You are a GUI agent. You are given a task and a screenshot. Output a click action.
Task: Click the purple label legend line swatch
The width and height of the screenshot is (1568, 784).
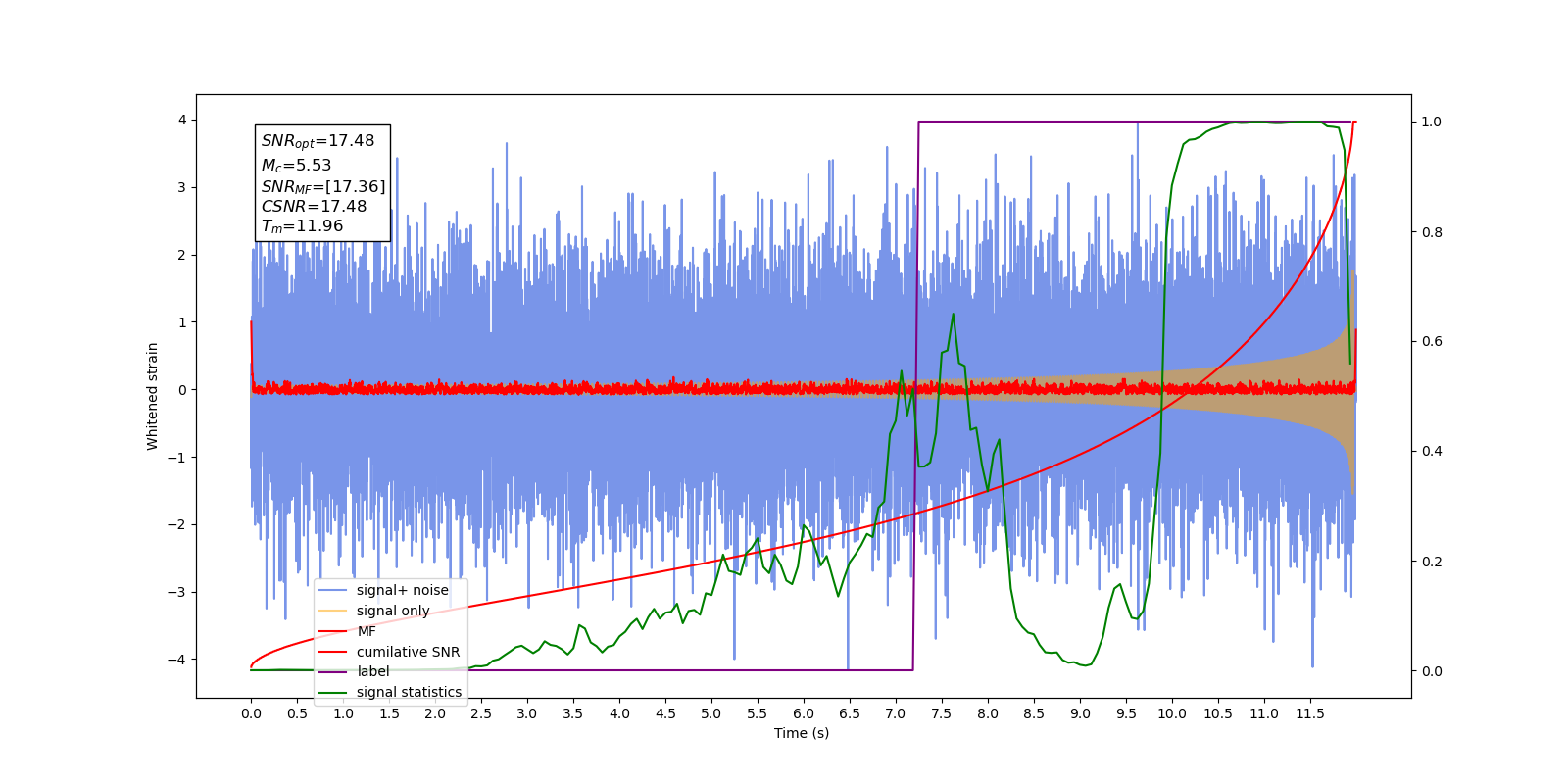333,671
